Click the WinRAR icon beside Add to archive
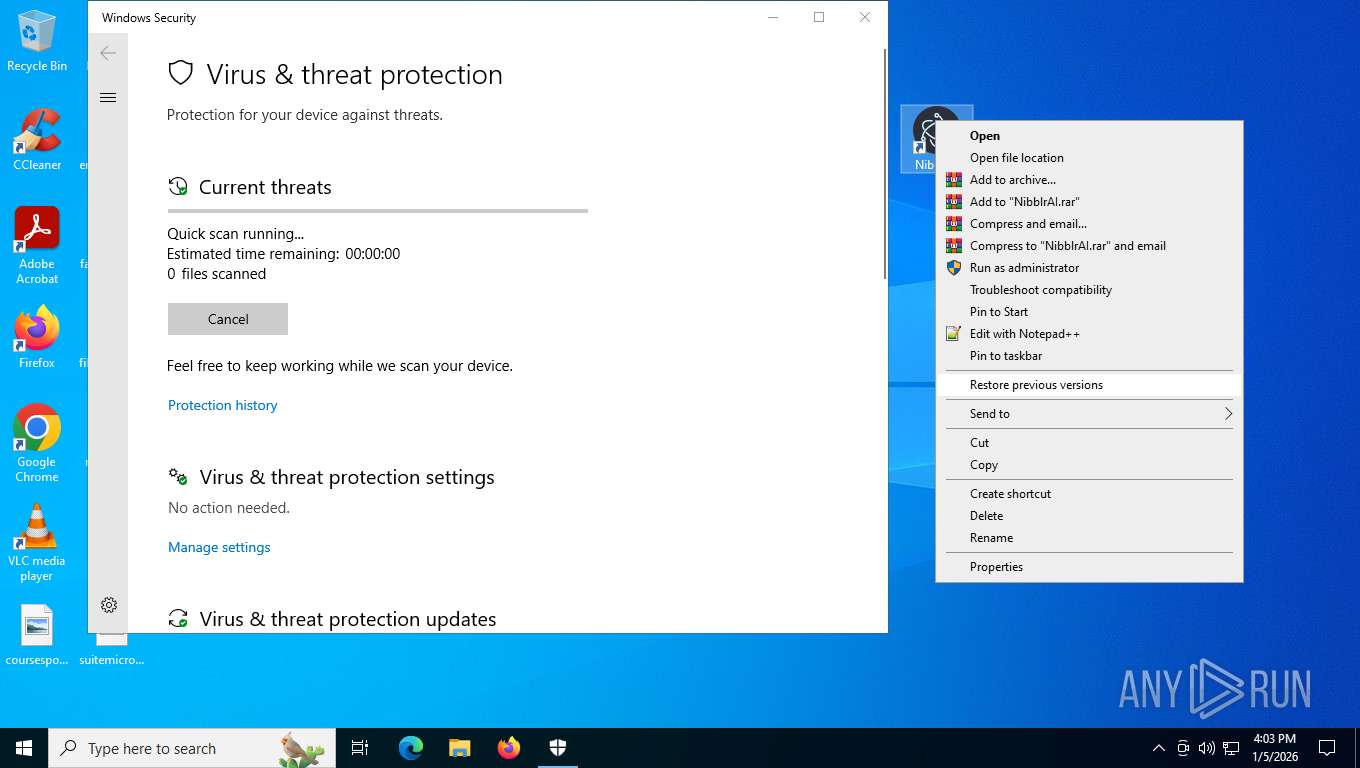This screenshot has width=1360, height=768. [x=954, y=180]
